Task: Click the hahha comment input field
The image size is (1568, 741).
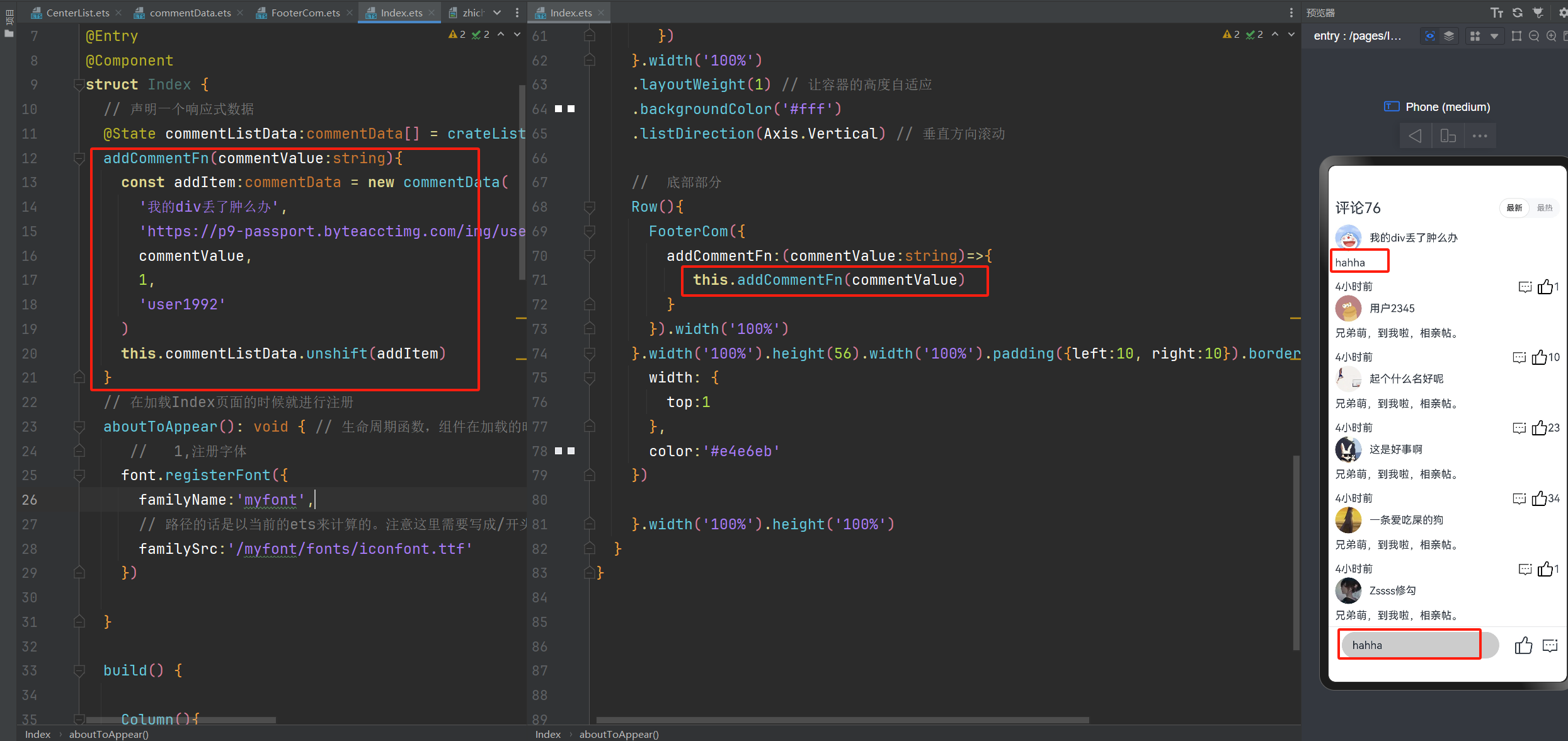Action: pos(1410,645)
